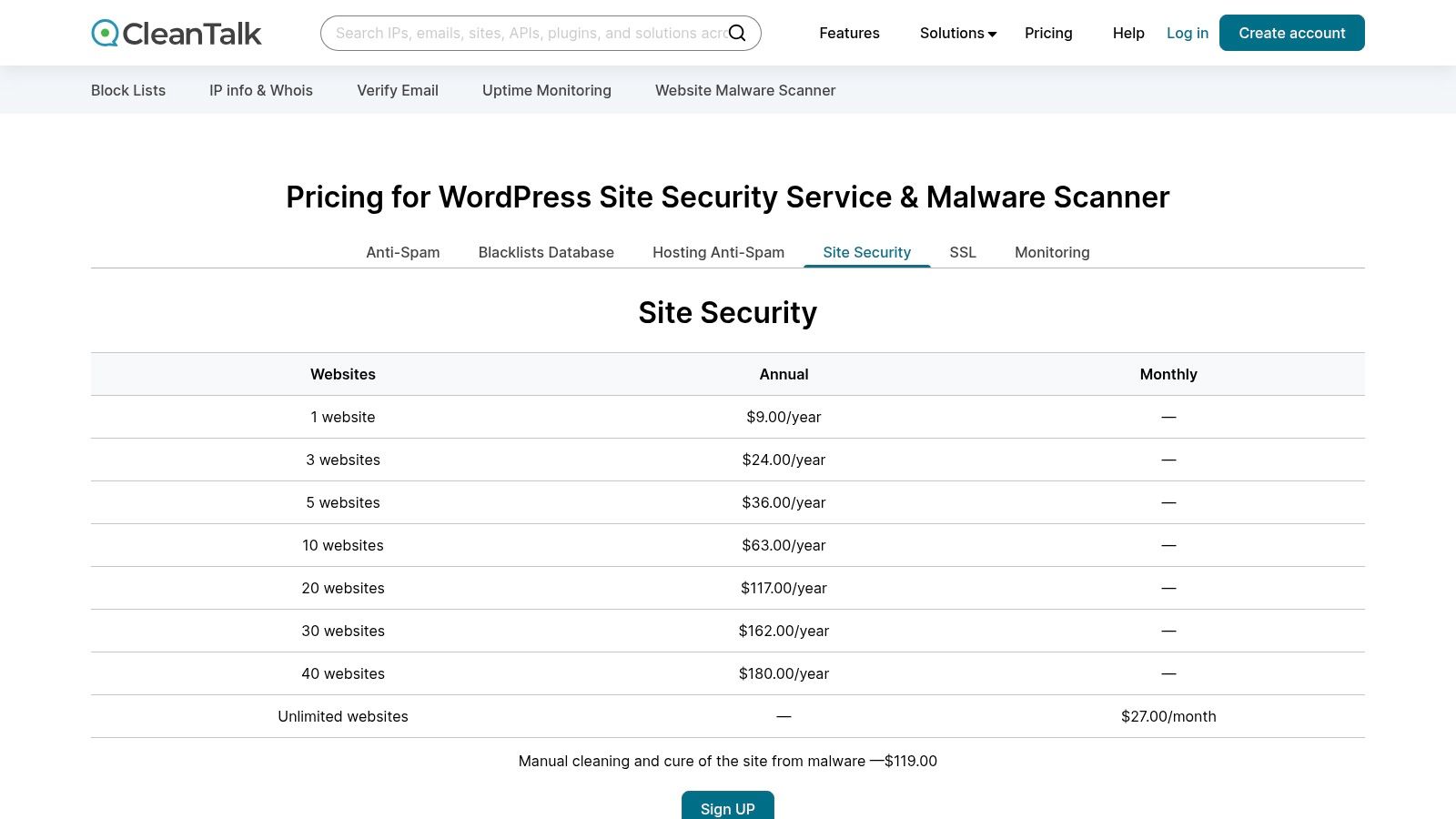This screenshot has width=1456, height=819.
Task: Open Uptime Monitoring page
Action: [547, 90]
